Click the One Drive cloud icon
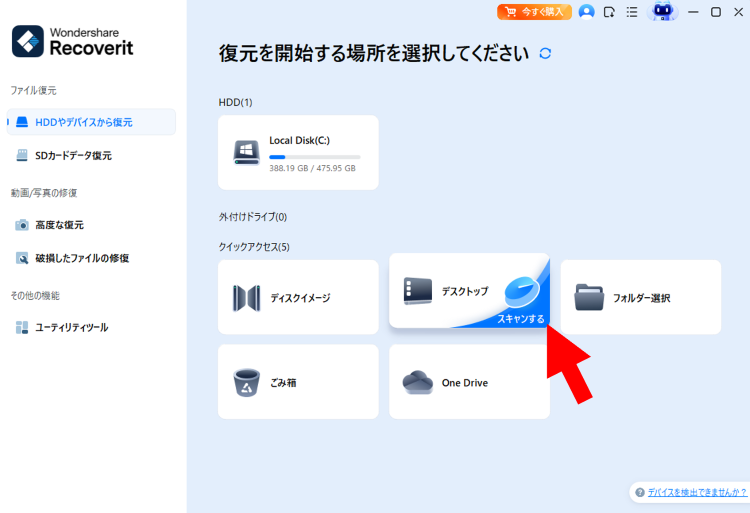Viewport: 750px width, 513px height. click(418, 382)
